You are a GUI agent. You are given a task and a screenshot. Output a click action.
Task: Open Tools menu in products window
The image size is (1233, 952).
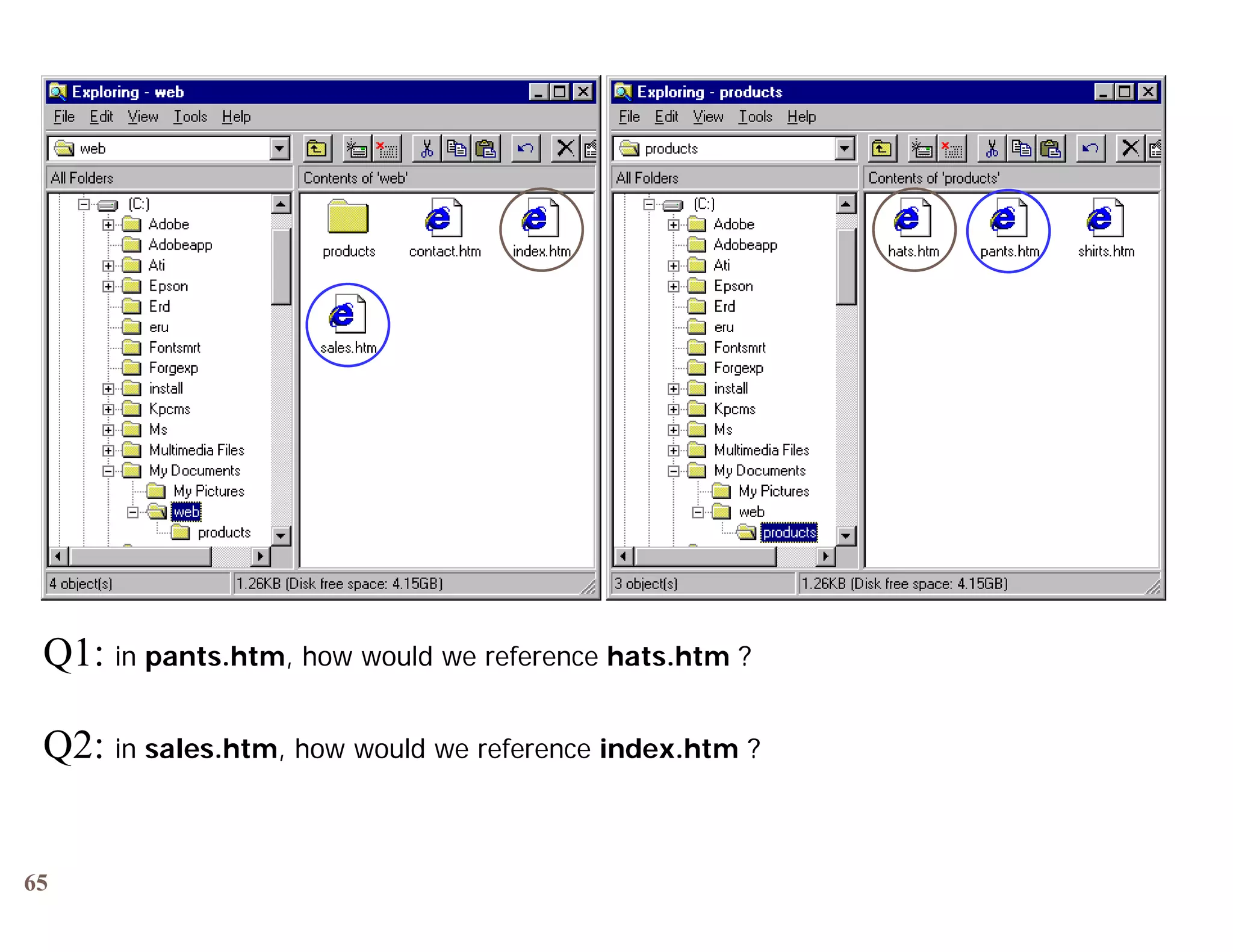(756, 117)
